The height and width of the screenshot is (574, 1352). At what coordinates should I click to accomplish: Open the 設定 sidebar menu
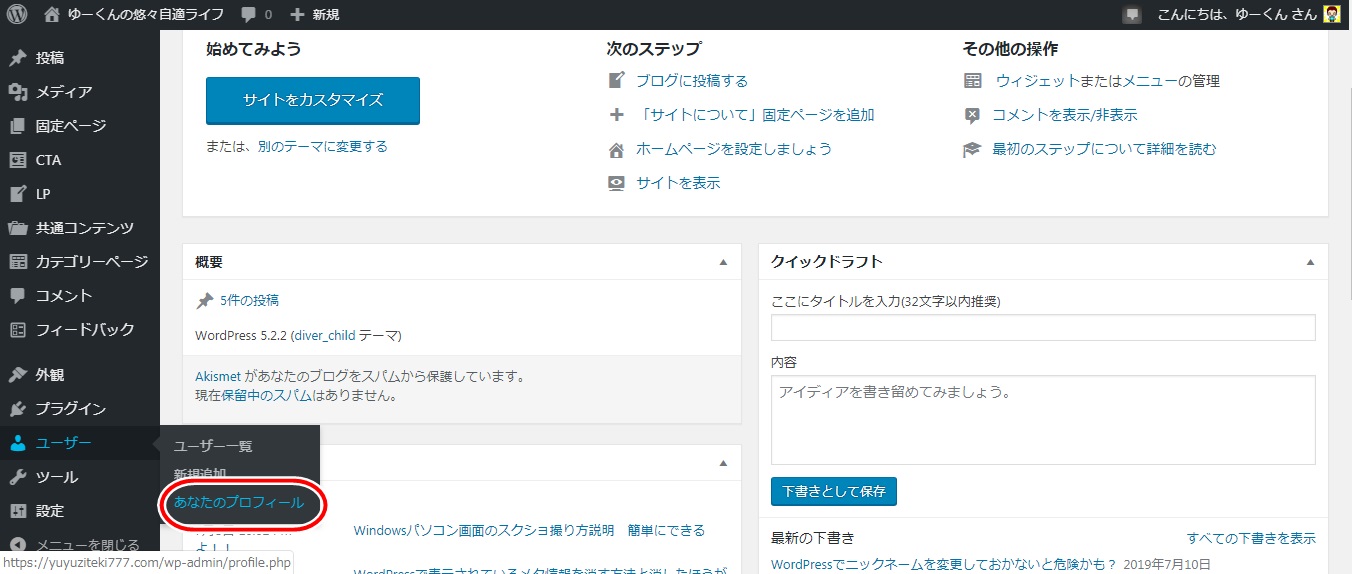50,511
